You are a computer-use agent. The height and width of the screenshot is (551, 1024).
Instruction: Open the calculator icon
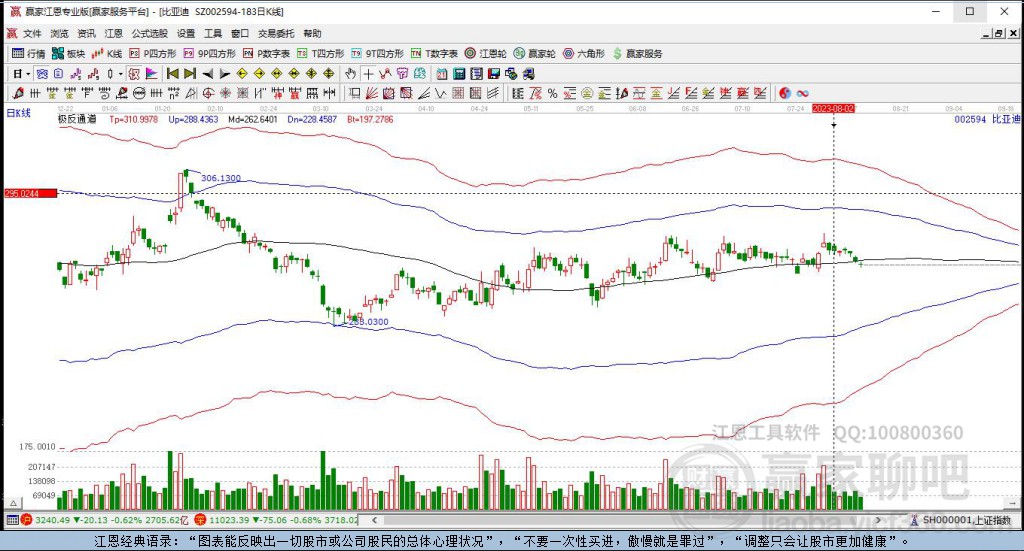coord(459,74)
